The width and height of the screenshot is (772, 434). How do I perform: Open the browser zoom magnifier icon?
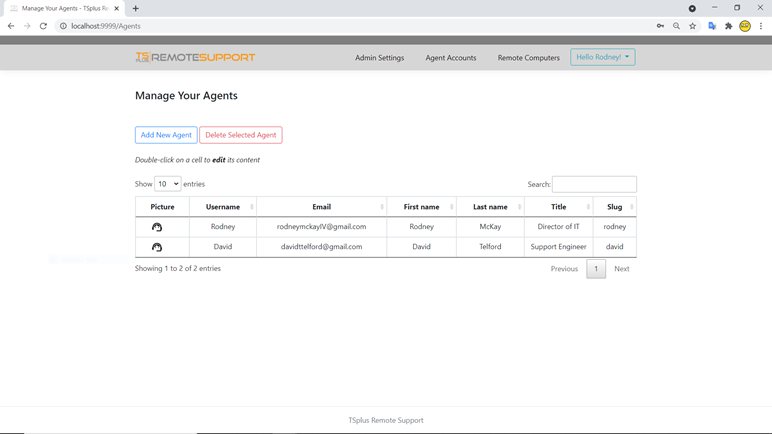click(676, 26)
